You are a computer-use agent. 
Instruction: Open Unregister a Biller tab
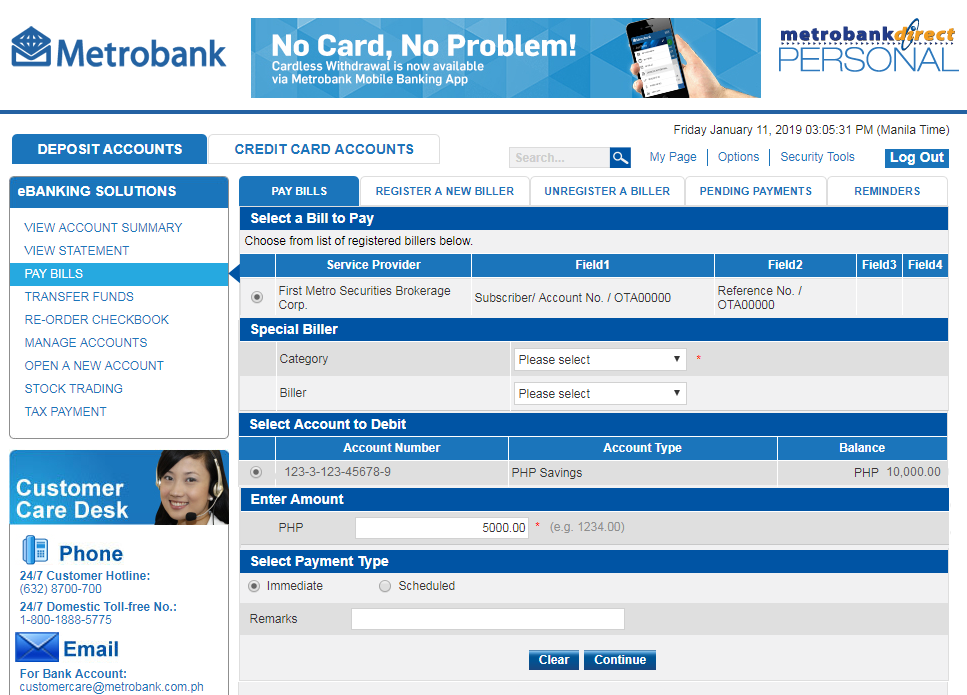[607, 191]
